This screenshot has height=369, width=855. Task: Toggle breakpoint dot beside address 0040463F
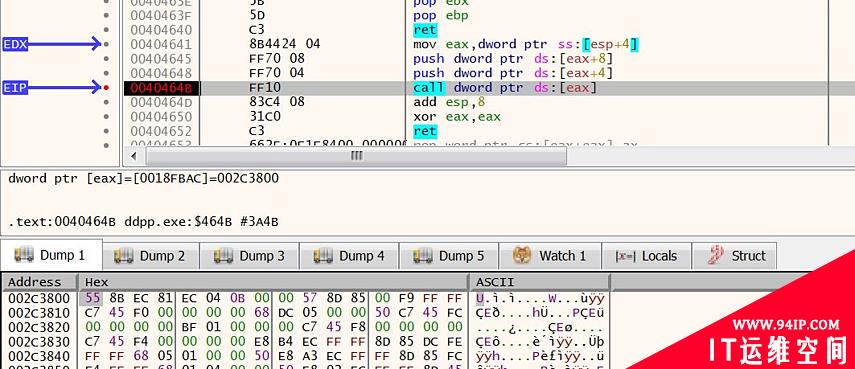(106, 15)
